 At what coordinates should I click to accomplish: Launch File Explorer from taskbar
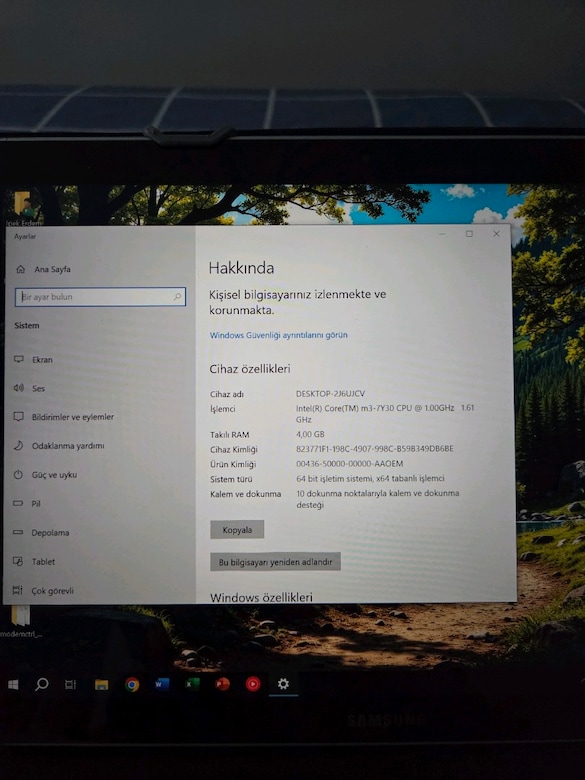[x=101, y=684]
